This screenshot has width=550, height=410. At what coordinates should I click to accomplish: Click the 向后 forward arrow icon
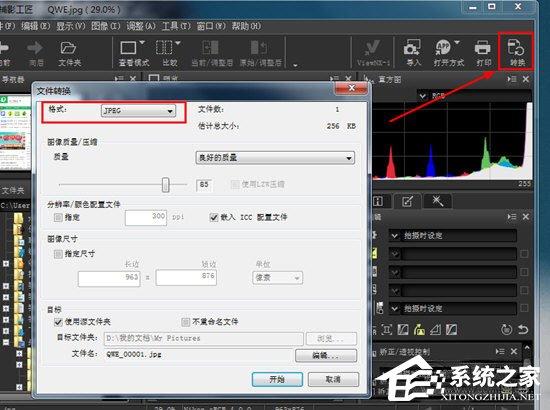click(x=35, y=47)
